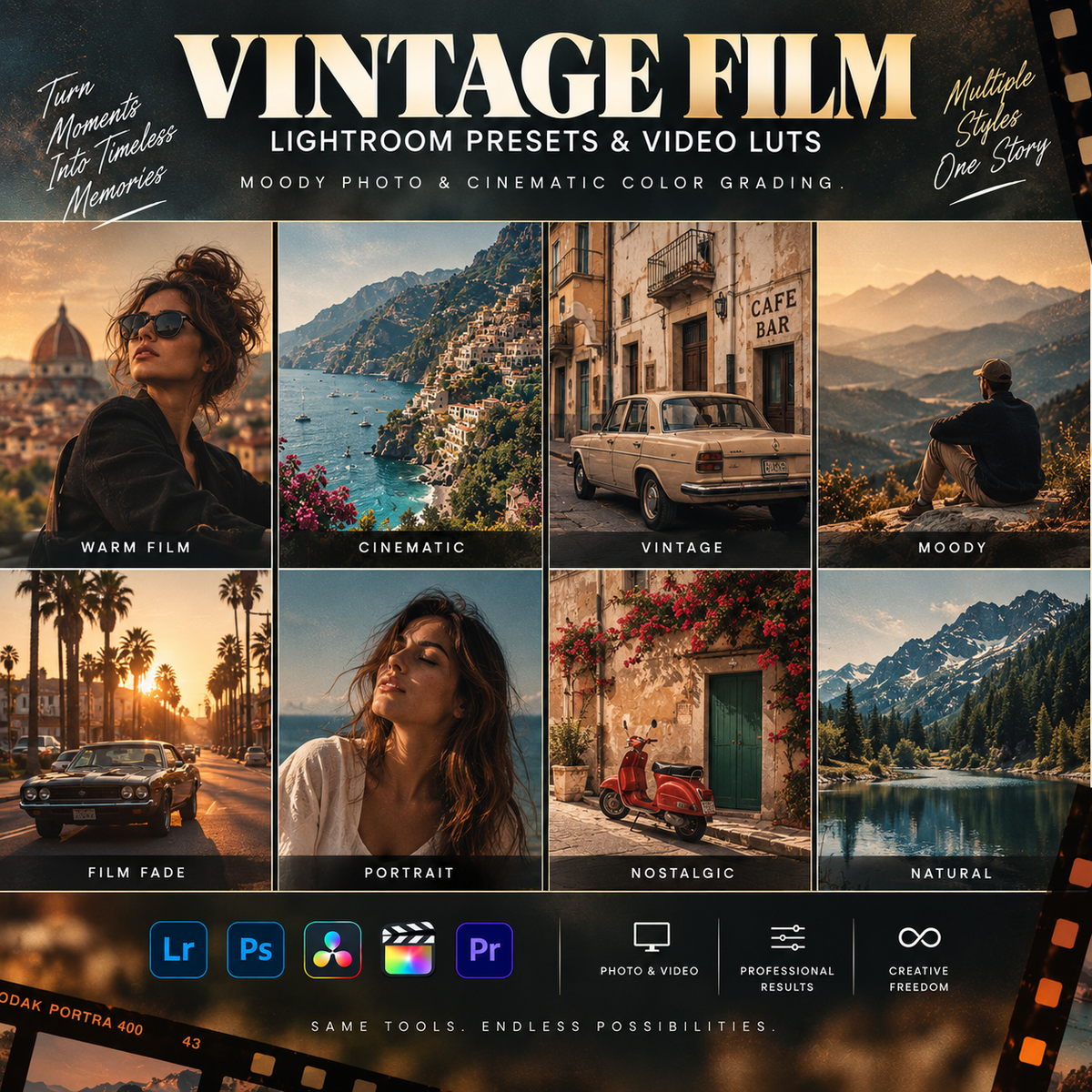Click Moody Photo & Cinematic Color Grading text

click(543, 183)
